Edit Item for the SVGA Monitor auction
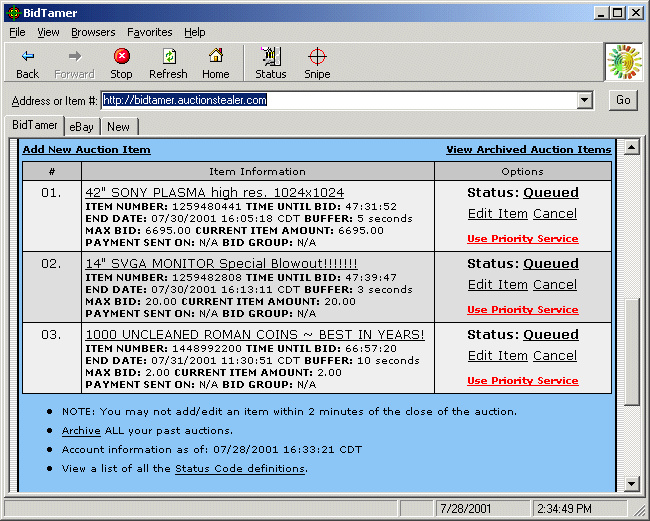650x521 pixels. (498, 285)
